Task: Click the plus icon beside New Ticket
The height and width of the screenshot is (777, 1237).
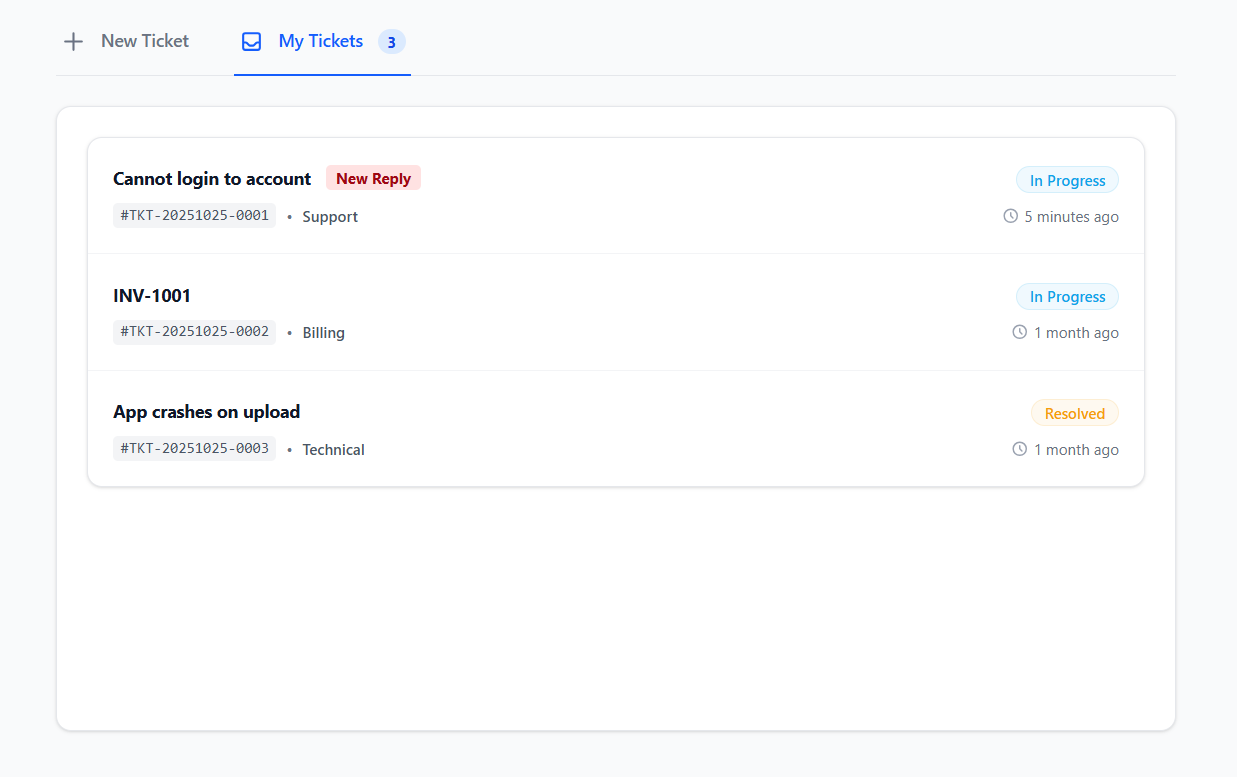Action: pos(73,42)
